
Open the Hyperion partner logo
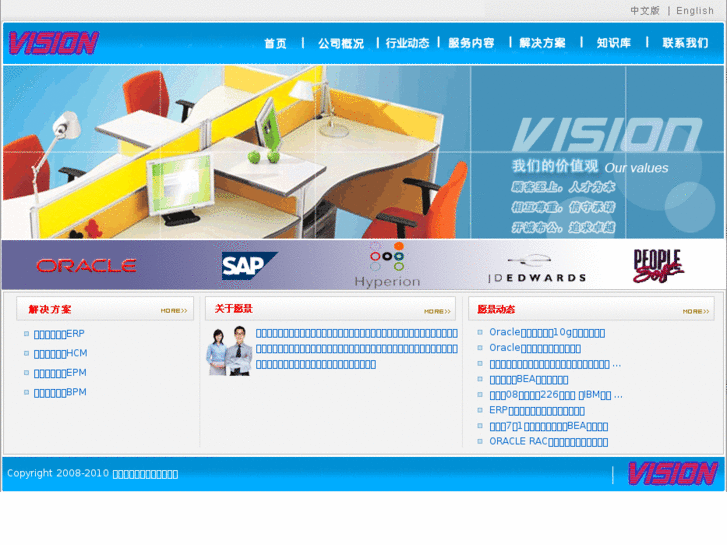click(x=387, y=265)
